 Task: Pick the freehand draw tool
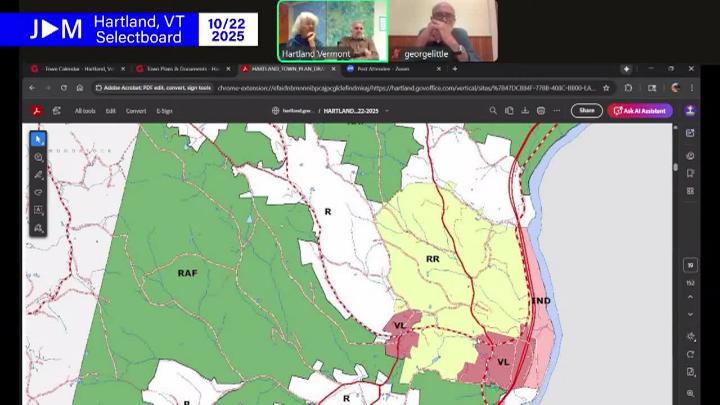38,192
